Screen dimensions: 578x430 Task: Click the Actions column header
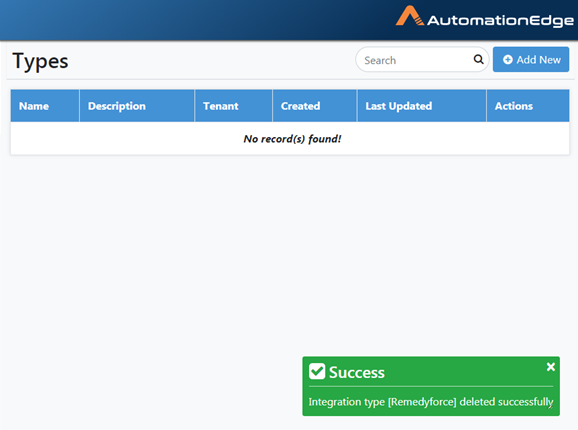pos(514,106)
